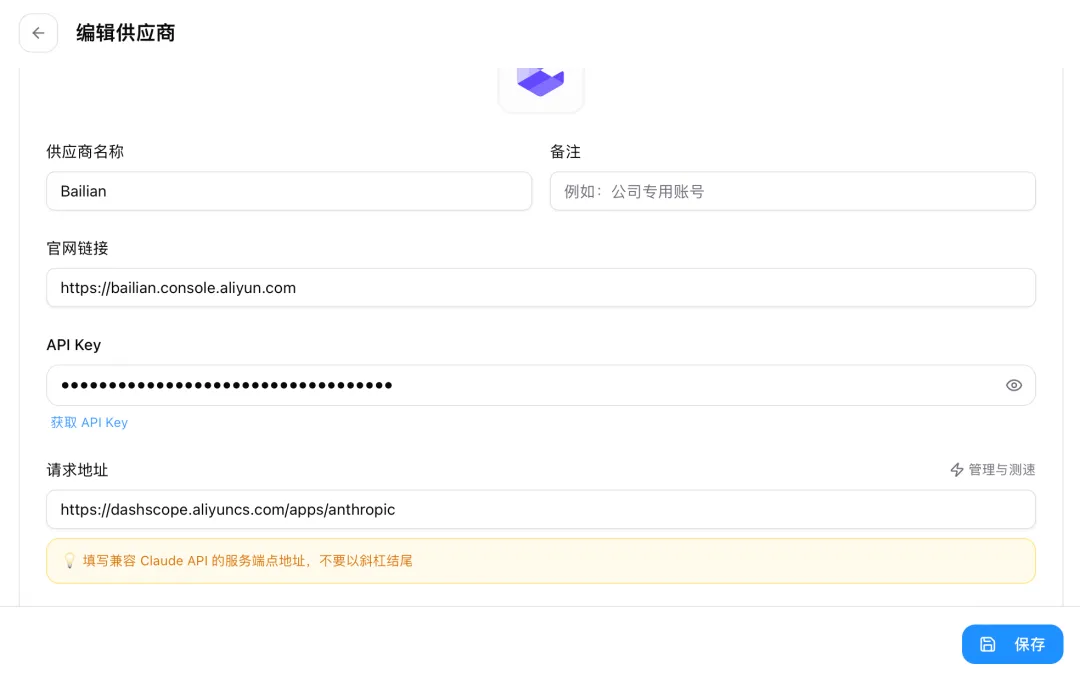Click the lightbulb hint icon
Image resolution: width=1080 pixels, height=675 pixels.
70,561
